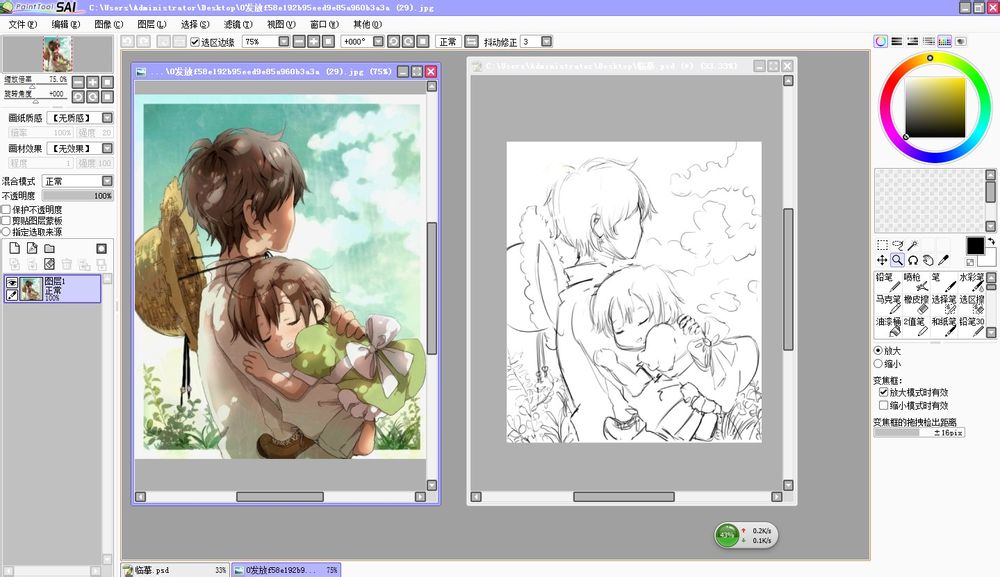Click the 正常 toolbar mode button

448,41
